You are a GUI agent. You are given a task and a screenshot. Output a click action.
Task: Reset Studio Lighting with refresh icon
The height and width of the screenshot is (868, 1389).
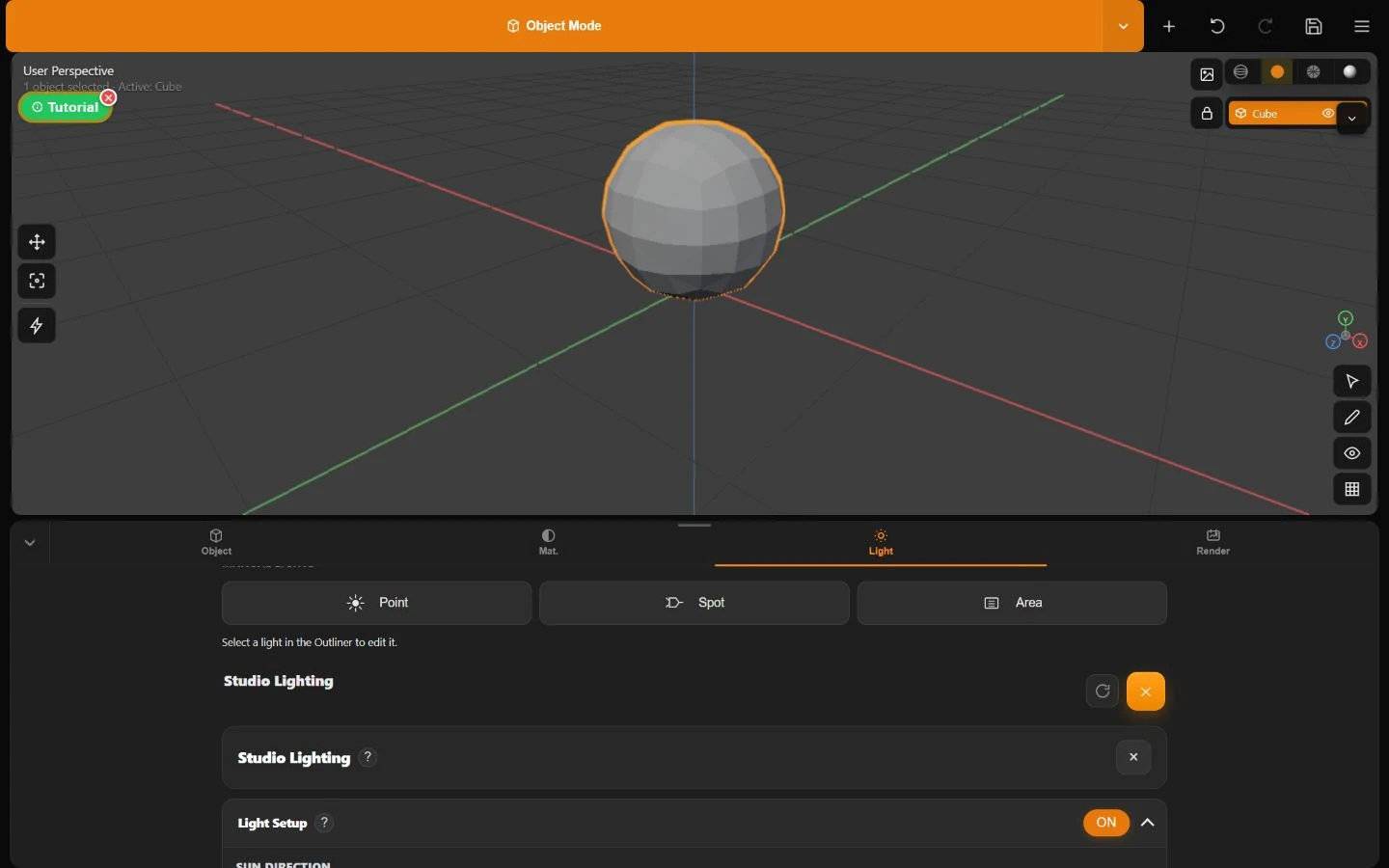[1103, 691]
